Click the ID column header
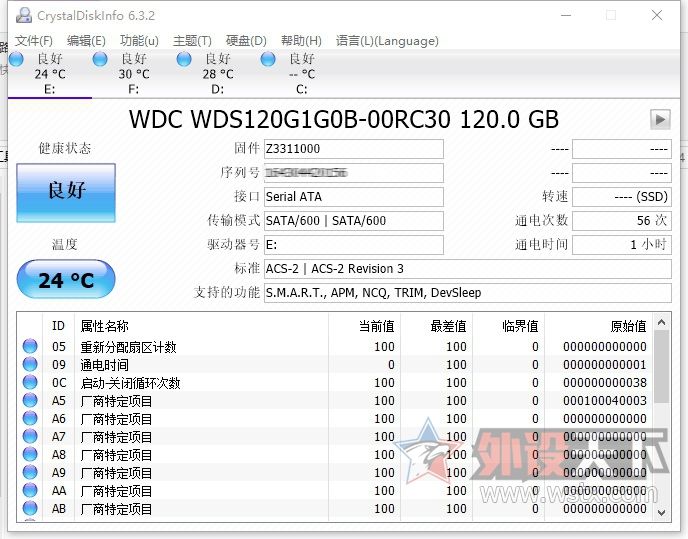 59,326
